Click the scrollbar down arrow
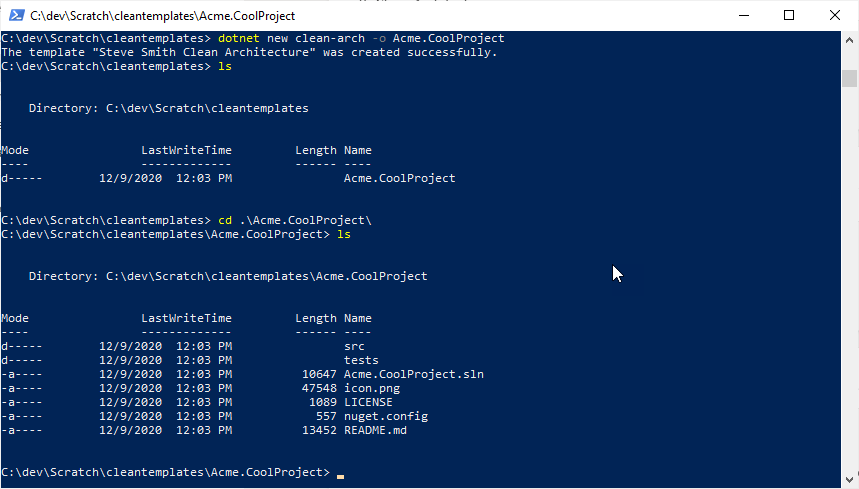Viewport: 859px width, 489px height. (x=849, y=479)
